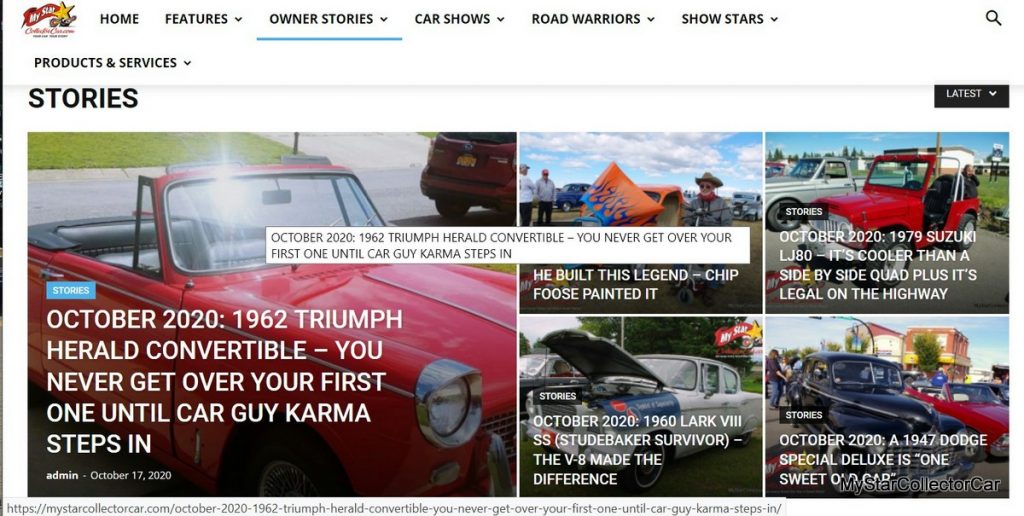
Task: Expand Products & Services menu
Action: pos(112,63)
